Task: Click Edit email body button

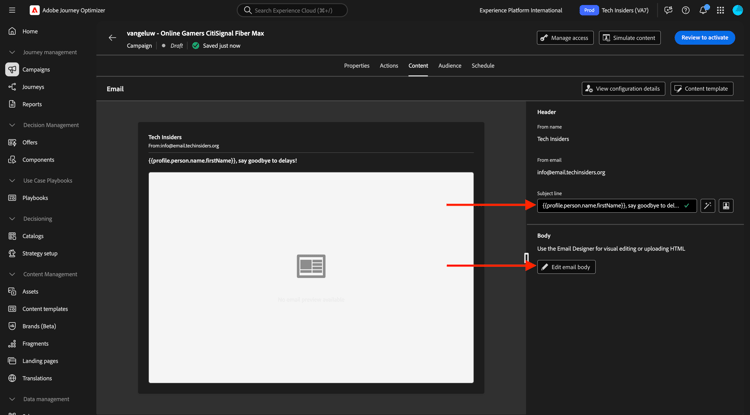Action: [x=566, y=267]
